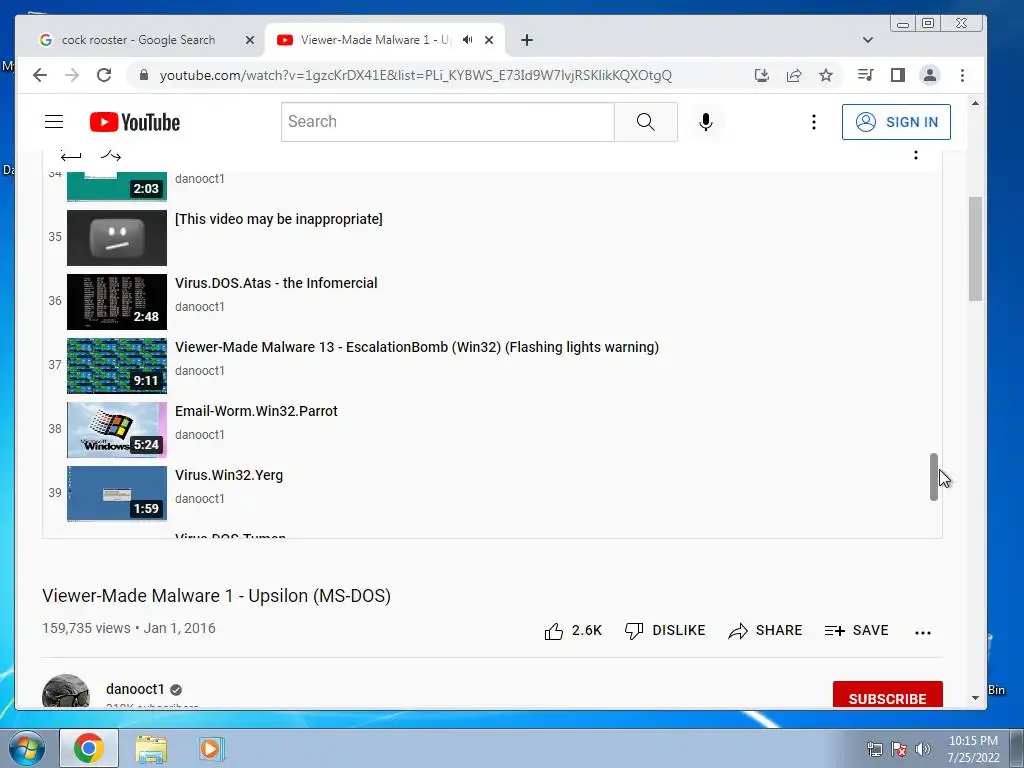Click page scrollbar down arrow
The height and width of the screenshot is (768, 1024).
(975, 697)
